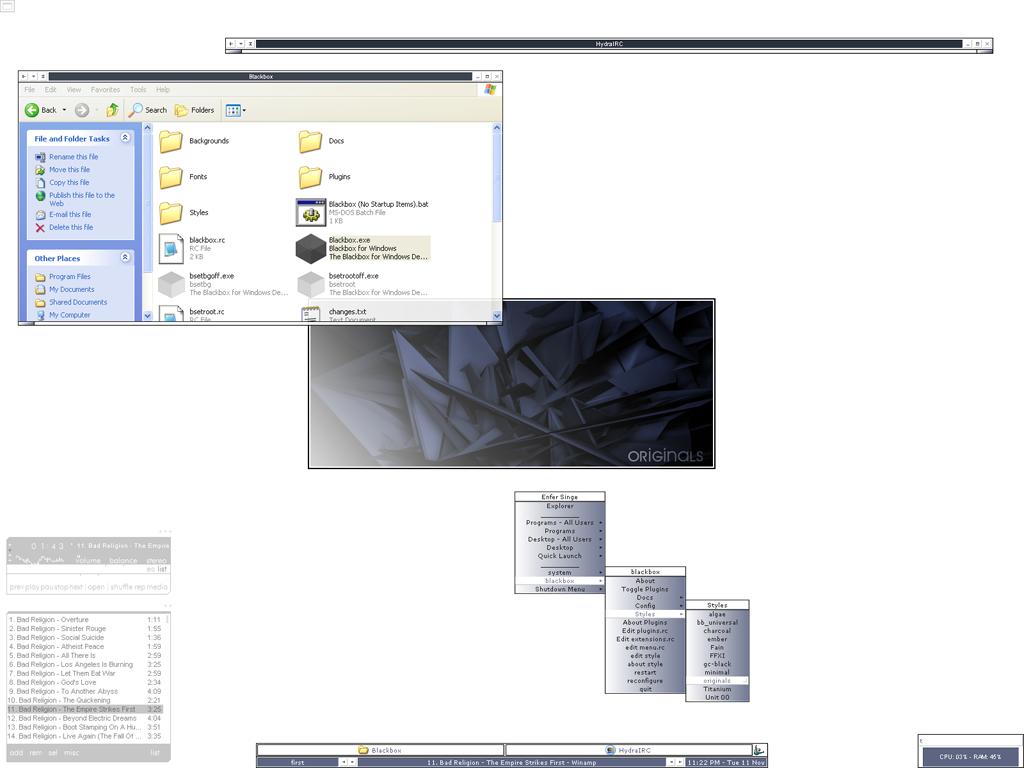1024x768 pixels.
Task: Collapse File and Folder Tasks panel
Action: pos(125,138)
